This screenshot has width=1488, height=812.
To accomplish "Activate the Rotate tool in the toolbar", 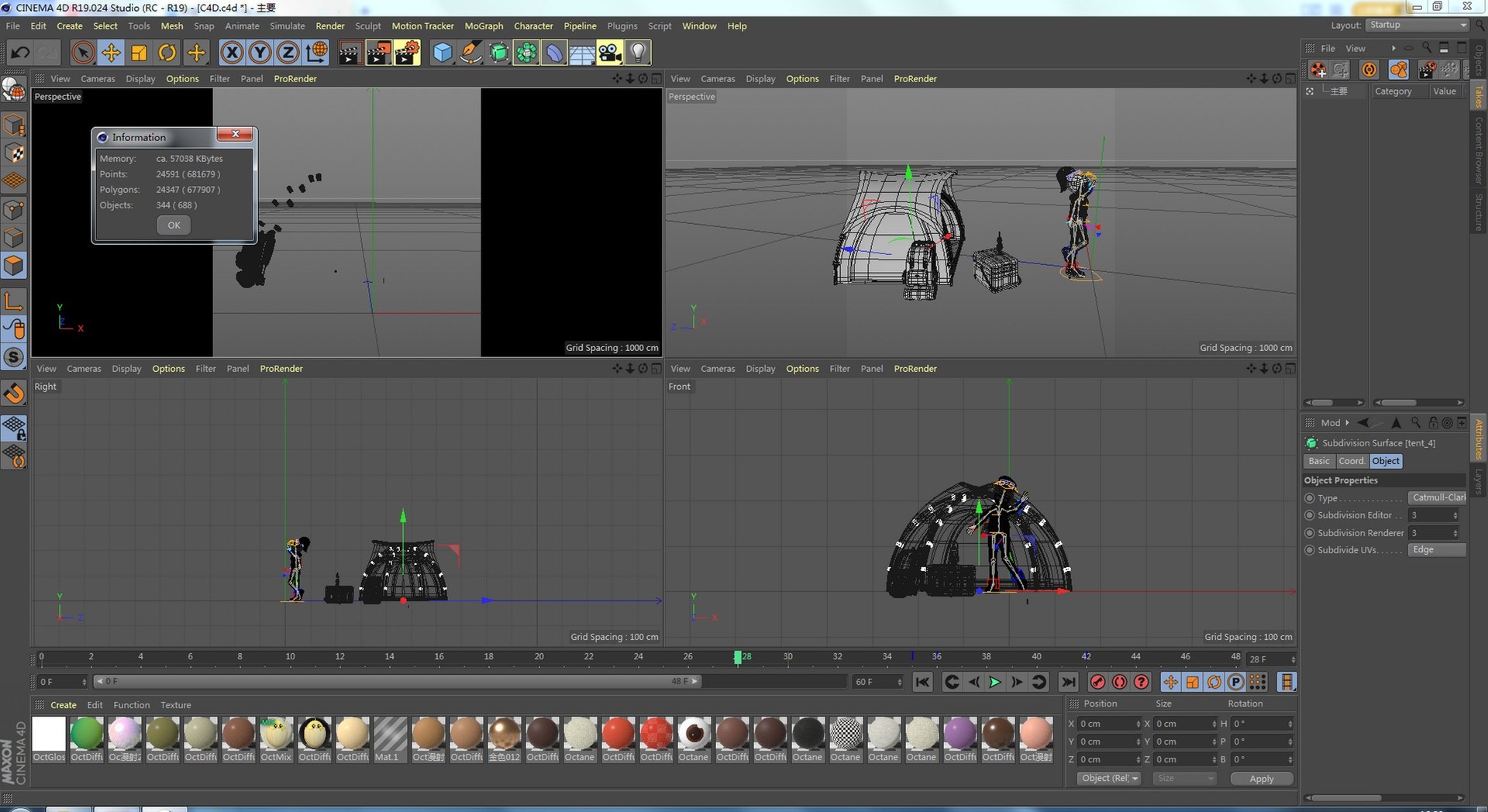I will coord(167,53).
